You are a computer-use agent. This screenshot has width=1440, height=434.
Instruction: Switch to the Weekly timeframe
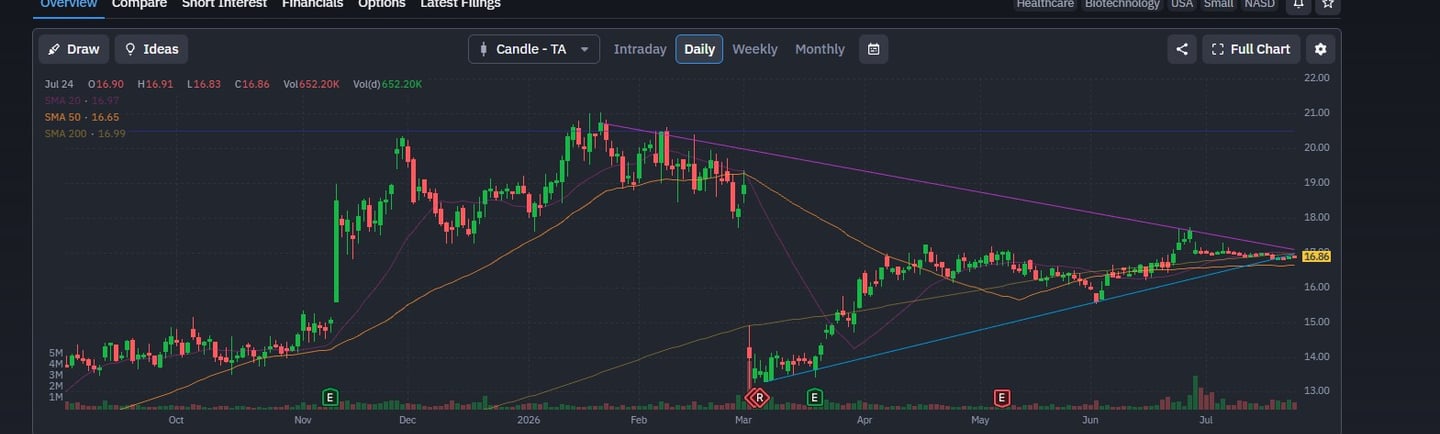coord(755,49)
